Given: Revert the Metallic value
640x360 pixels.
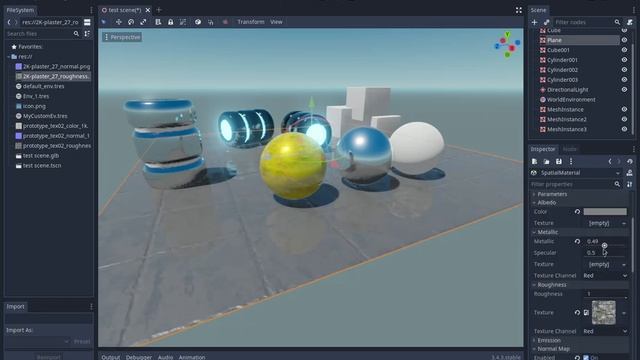Looking at the screenshot, I should [x=577, y=242].
